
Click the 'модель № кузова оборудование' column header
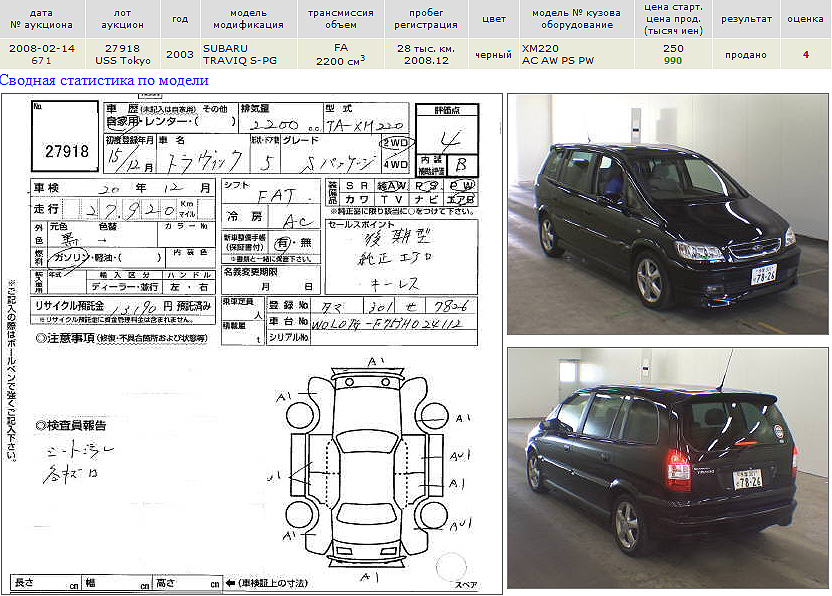point(576,19)
